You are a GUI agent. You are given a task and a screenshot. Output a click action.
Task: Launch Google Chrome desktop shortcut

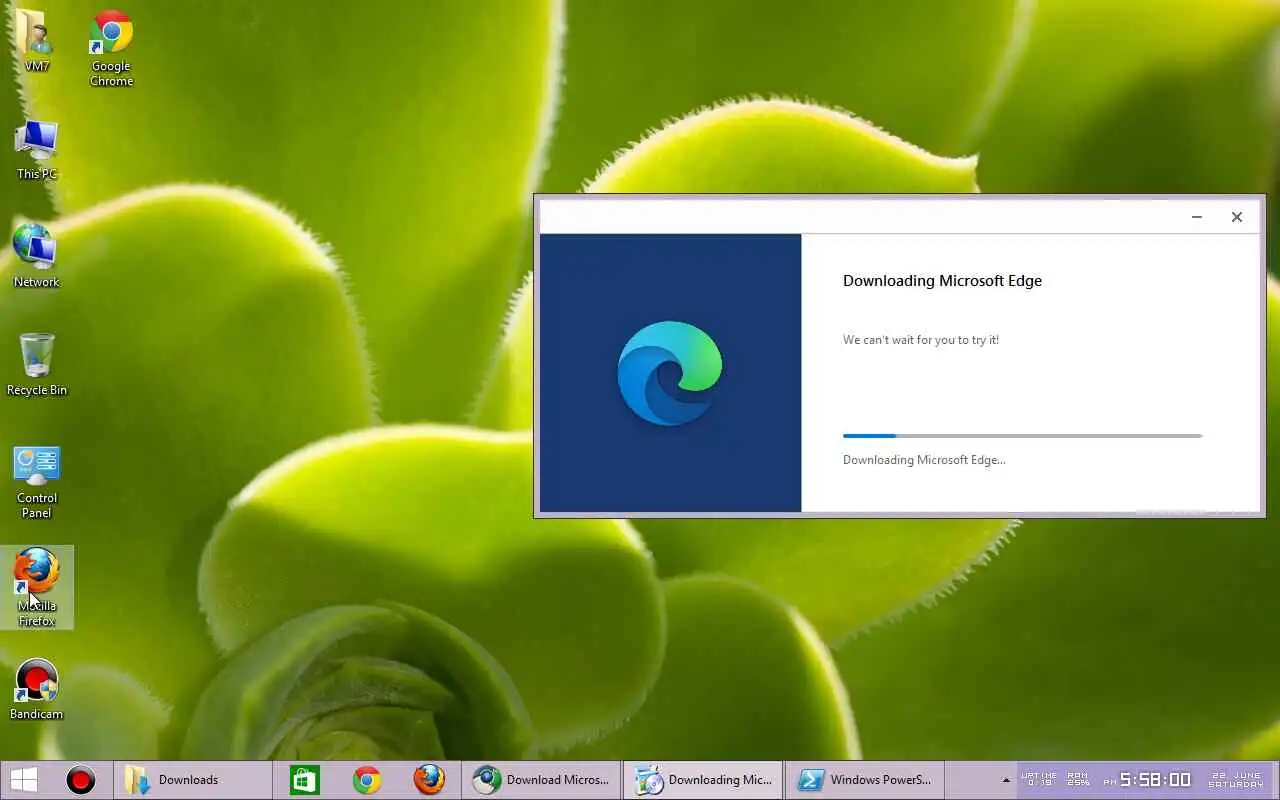coord(111,48)
